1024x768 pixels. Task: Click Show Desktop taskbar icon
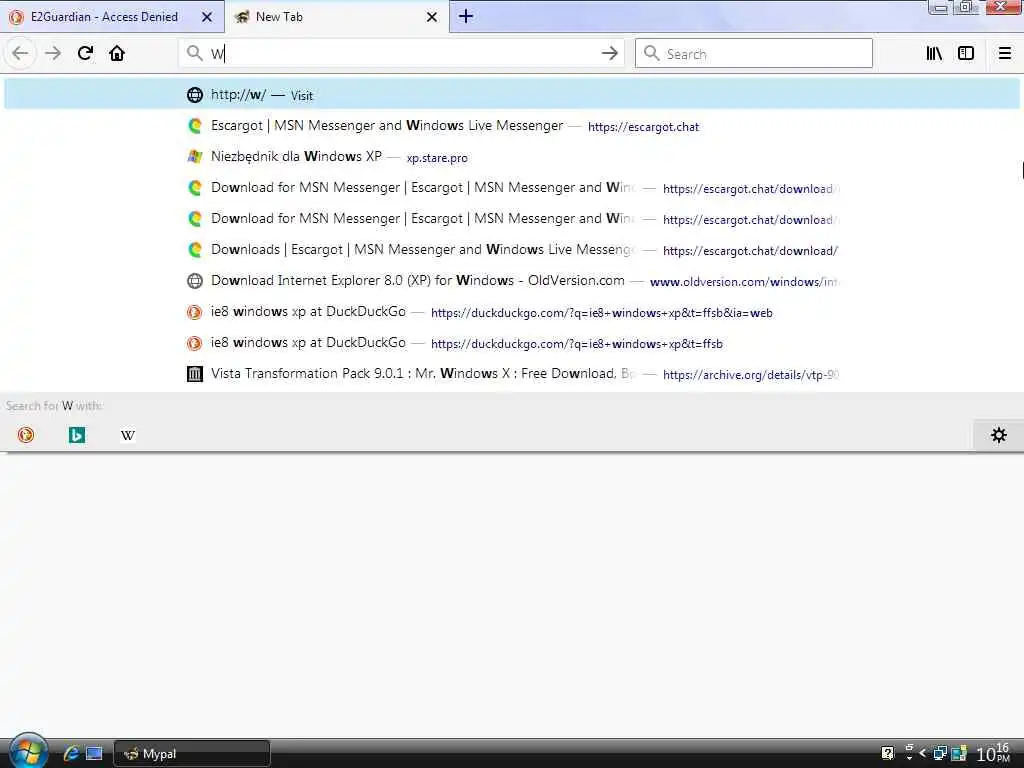coord(94,754)
